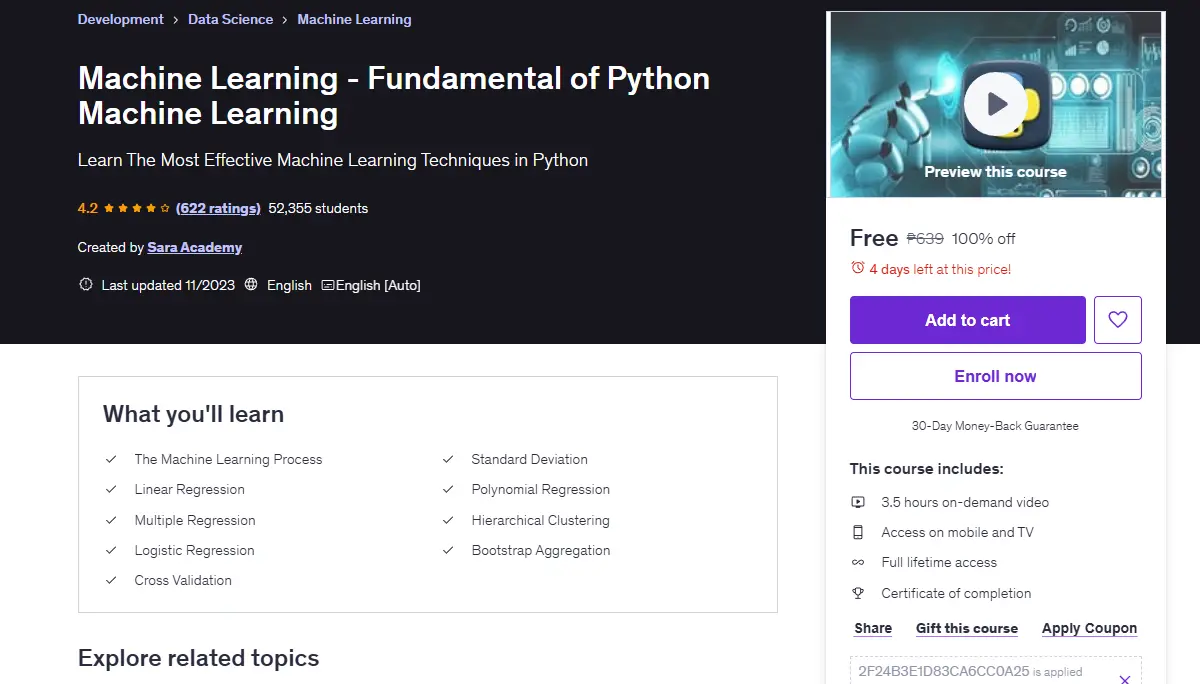This screenshot has width=1200, height=684.
Task: Click the 4.2 rating number
Action: (88, 208)
